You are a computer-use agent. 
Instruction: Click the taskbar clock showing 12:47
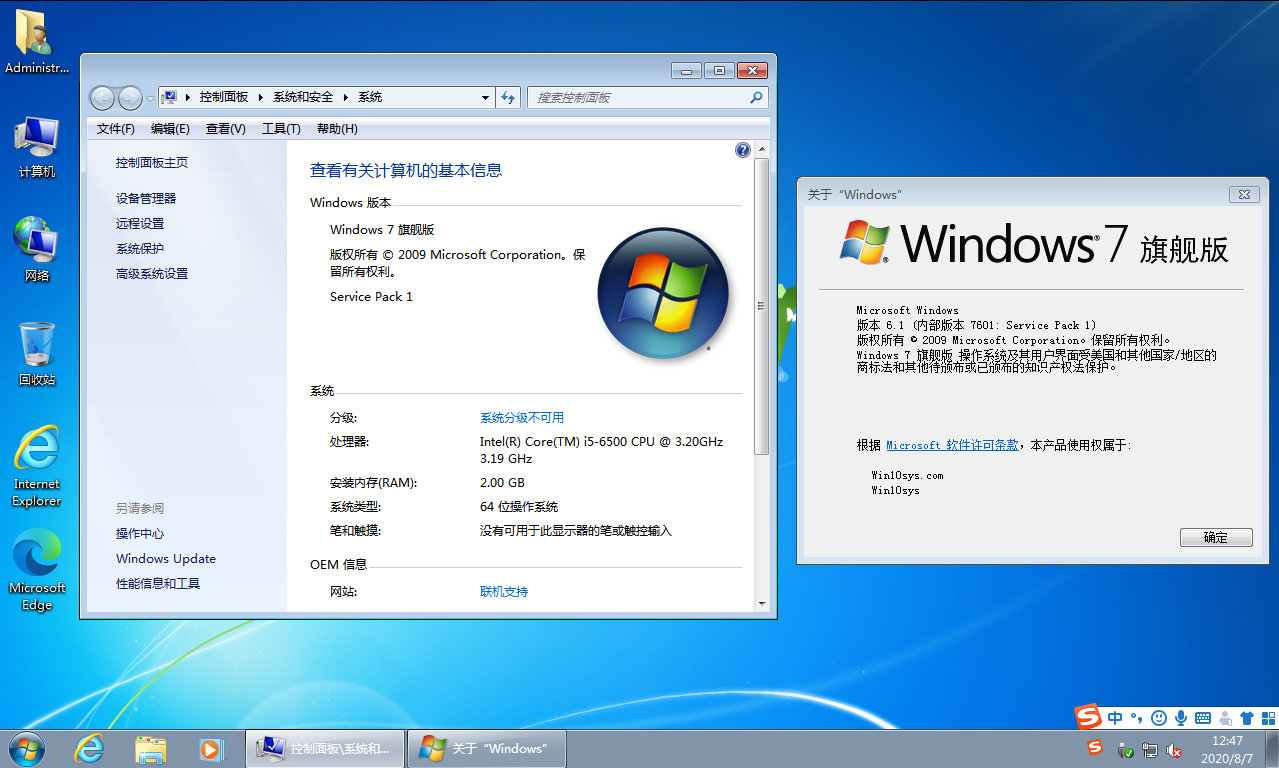[1227, 749]
